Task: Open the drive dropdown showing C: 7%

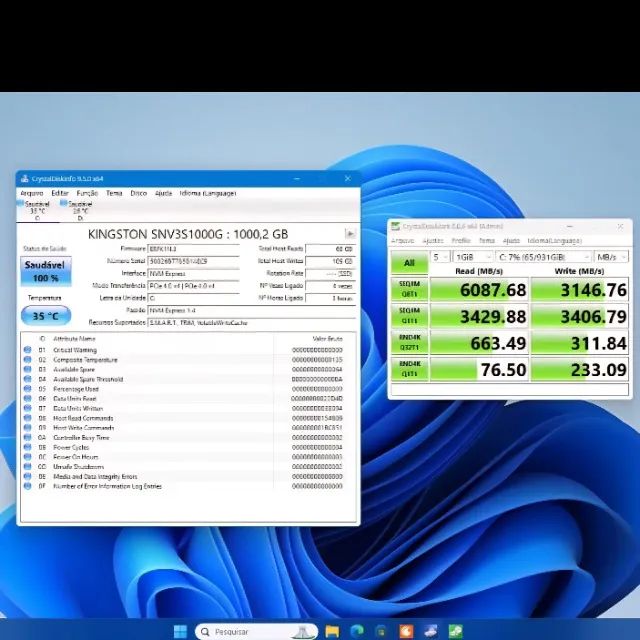Action: [x=543, y=257]
